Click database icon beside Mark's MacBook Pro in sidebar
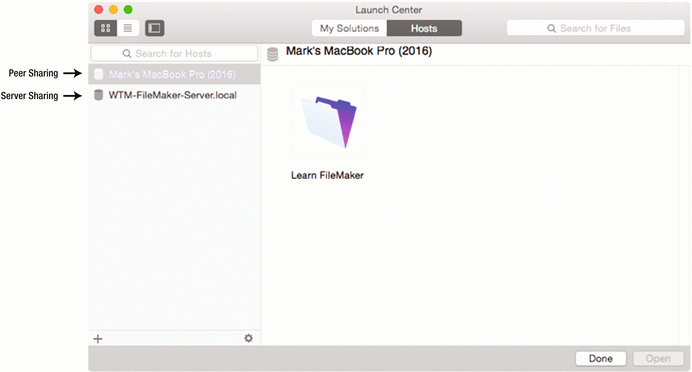 pyautogui.click(x=99, y=74)
